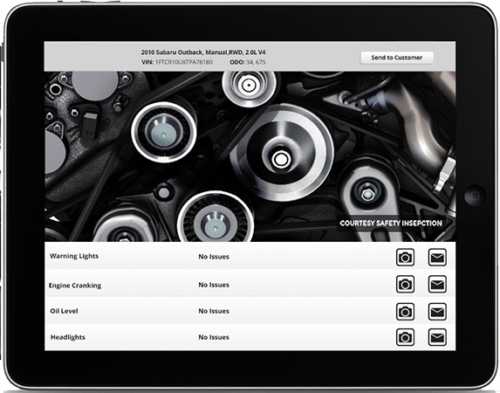This screenshot has height=393, width=500.
Task: Select the Headlights label
Action: click(68, 337)
